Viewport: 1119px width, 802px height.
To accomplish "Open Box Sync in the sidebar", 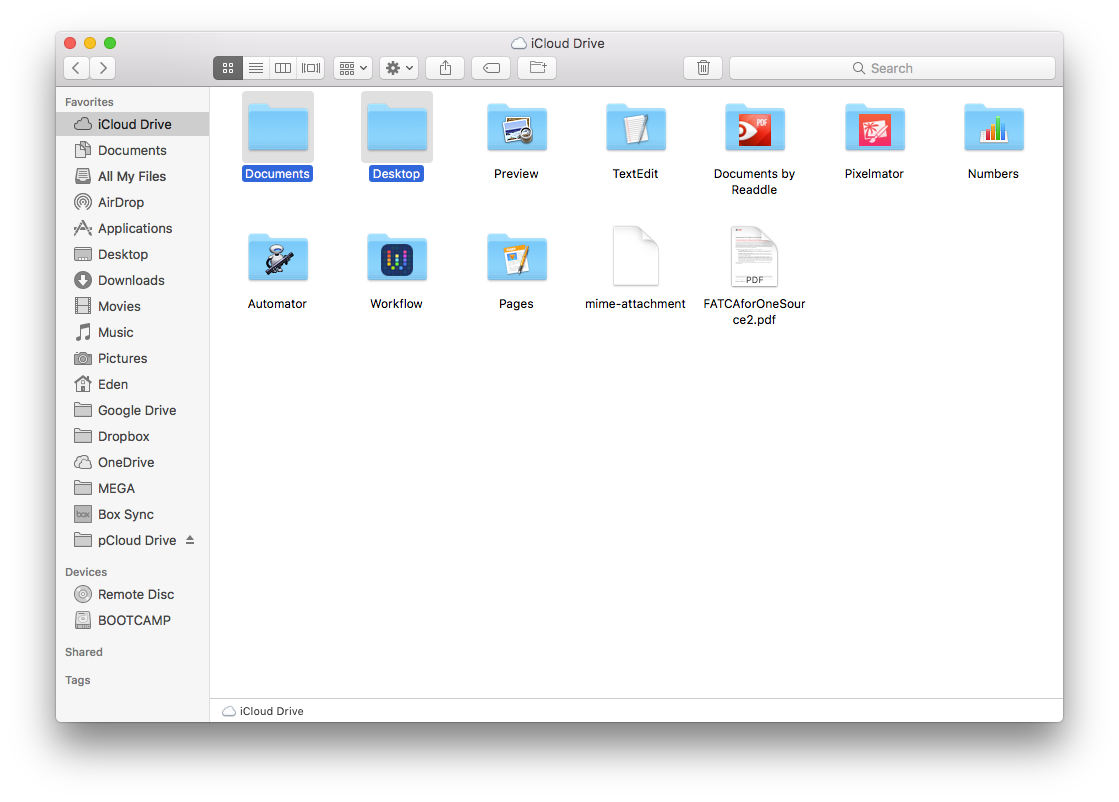I will point(133,514).
